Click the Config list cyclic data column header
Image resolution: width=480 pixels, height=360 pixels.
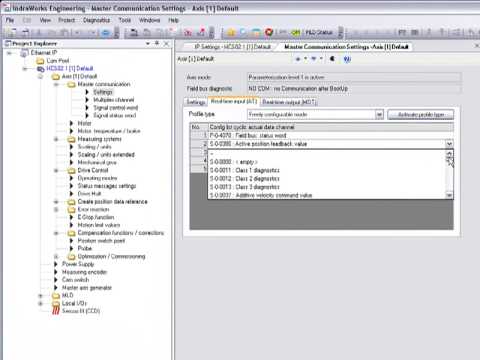pyautogui.click(x=331, y=127)
